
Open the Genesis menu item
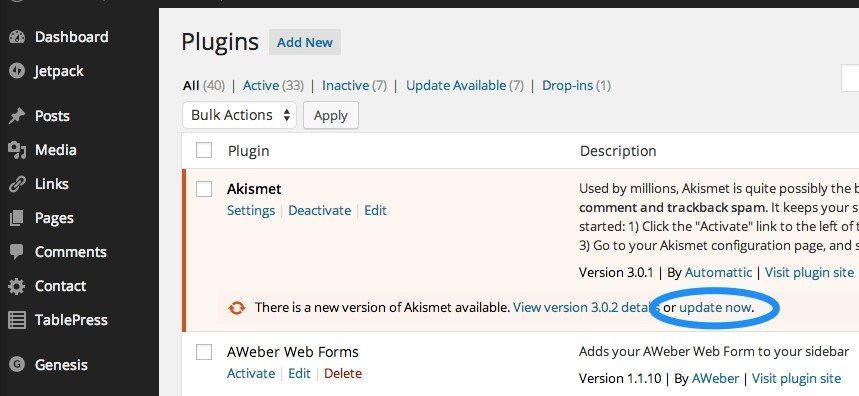[x=61, y=365]
